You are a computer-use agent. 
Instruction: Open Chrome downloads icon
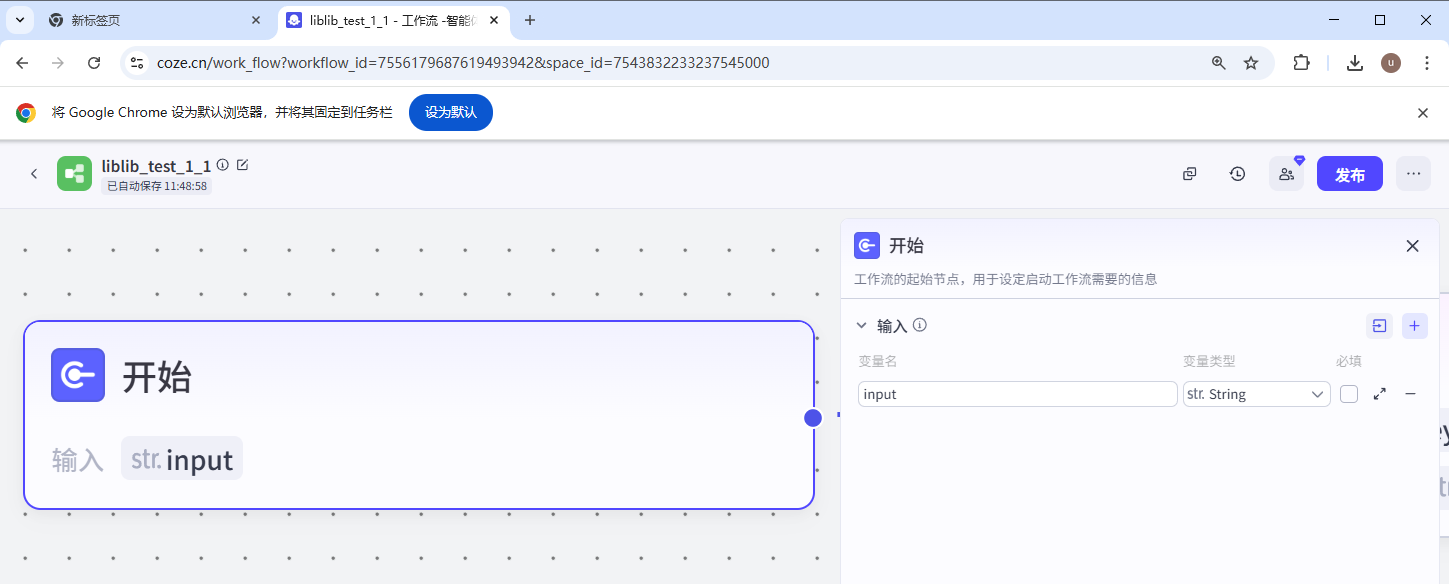click(1355, 62)
